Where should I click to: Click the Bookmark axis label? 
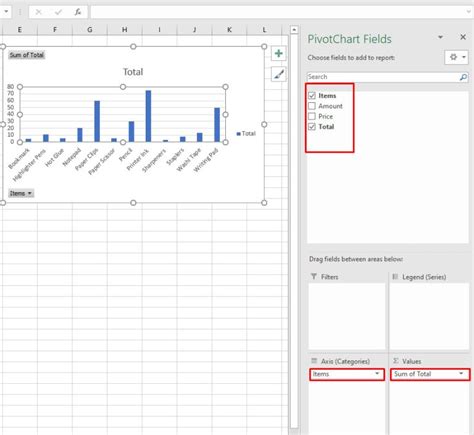[x=19, y=158]
